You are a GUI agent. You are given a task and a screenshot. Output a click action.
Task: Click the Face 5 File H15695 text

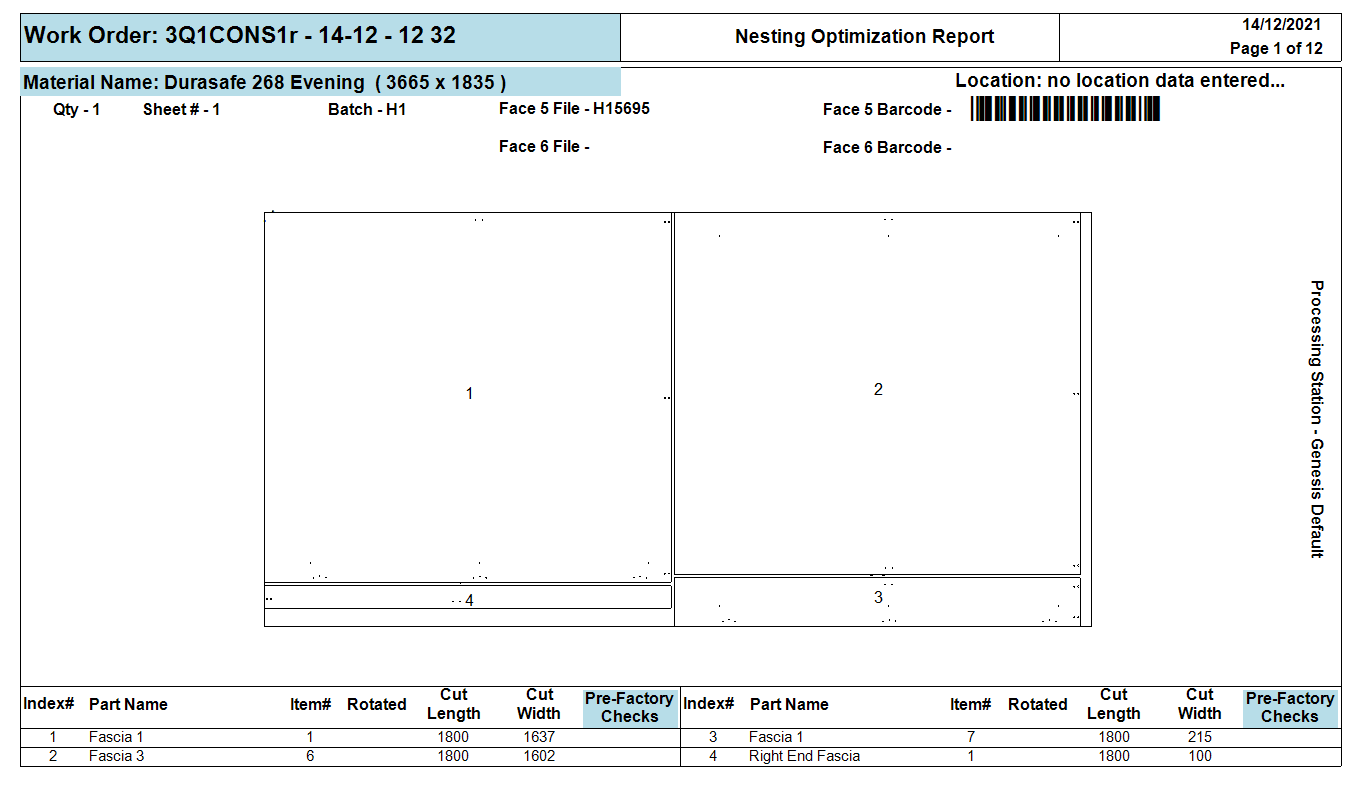pyautogui.click(x=574, y=109)
